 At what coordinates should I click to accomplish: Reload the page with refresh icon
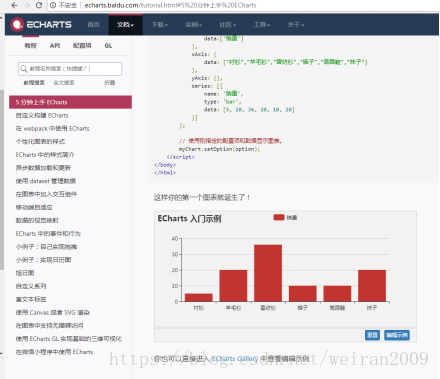39,5
